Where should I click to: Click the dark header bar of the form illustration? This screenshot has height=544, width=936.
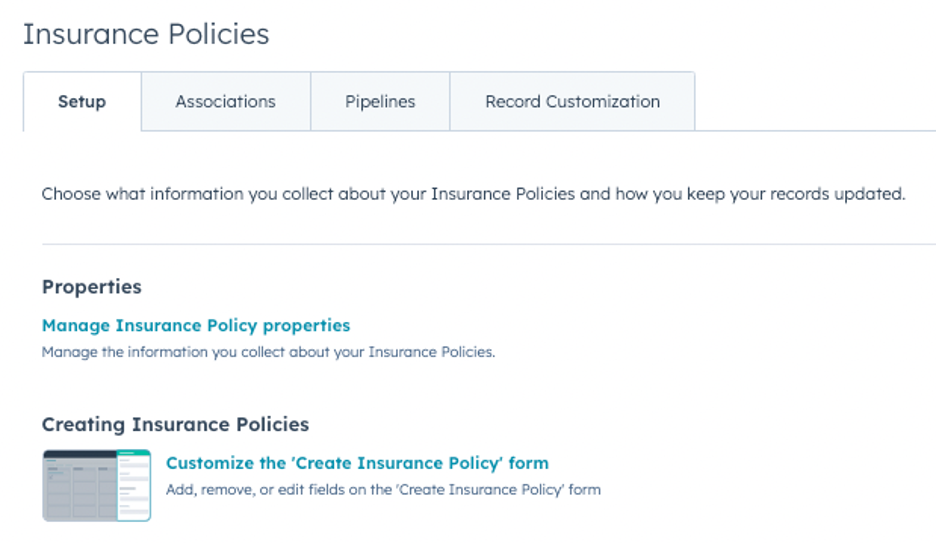[80, 454]
